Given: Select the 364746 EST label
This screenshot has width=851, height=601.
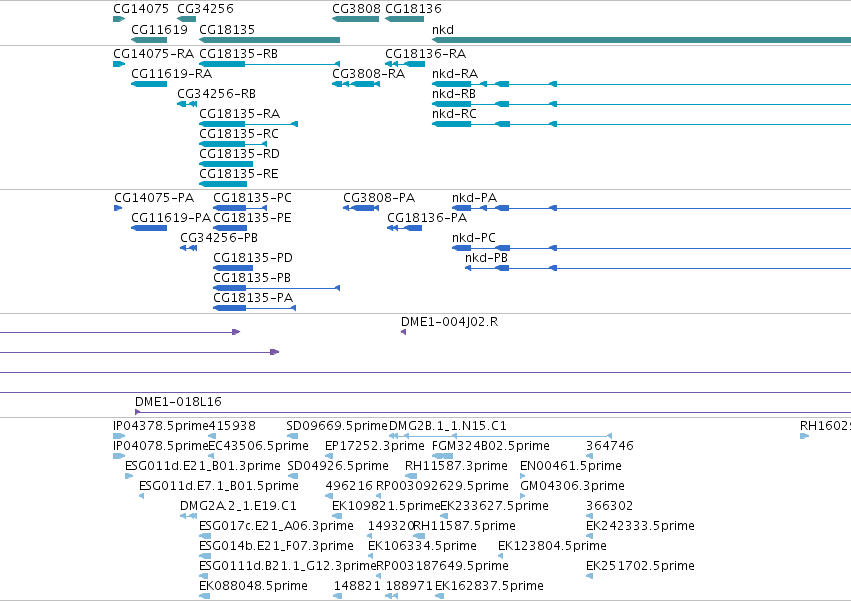Looking at the screenshot, I should [610, 446].
